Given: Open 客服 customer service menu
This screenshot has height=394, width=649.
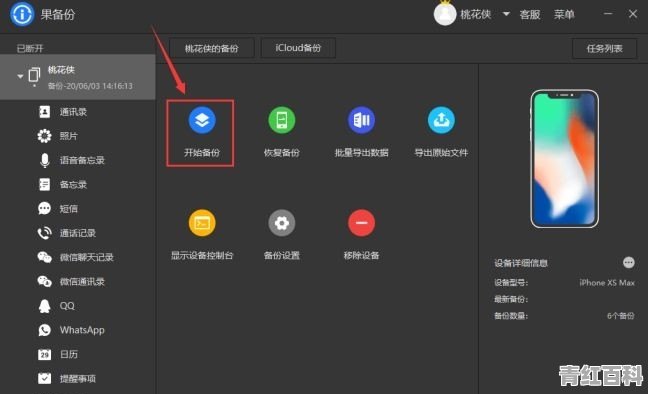Looking at the screenshot, I should (x=530, y=14).
